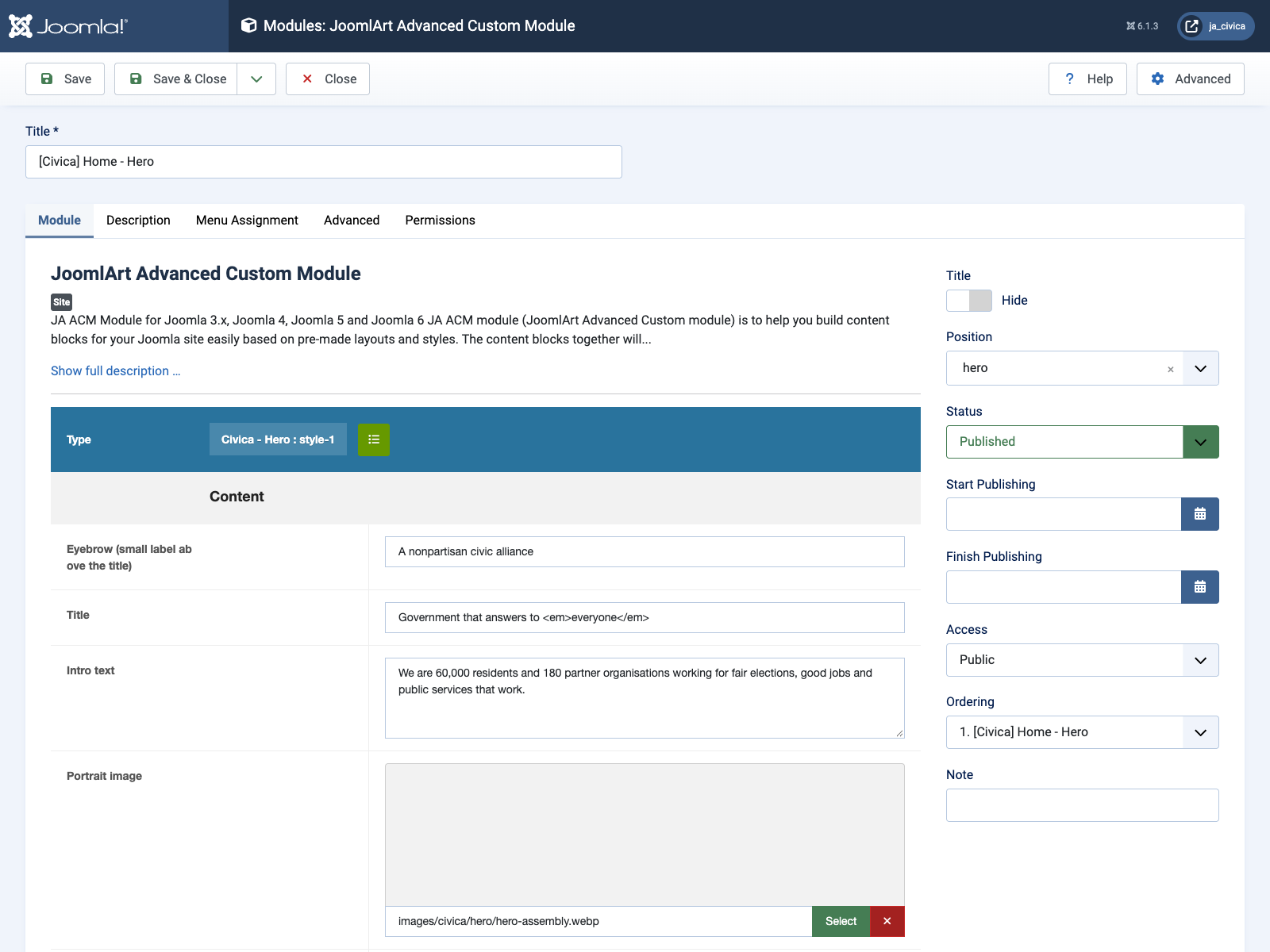Screen dimensions: 1270x952
Task: Click the Civica - Hero : style-1 type button
Action: (278, 440)
